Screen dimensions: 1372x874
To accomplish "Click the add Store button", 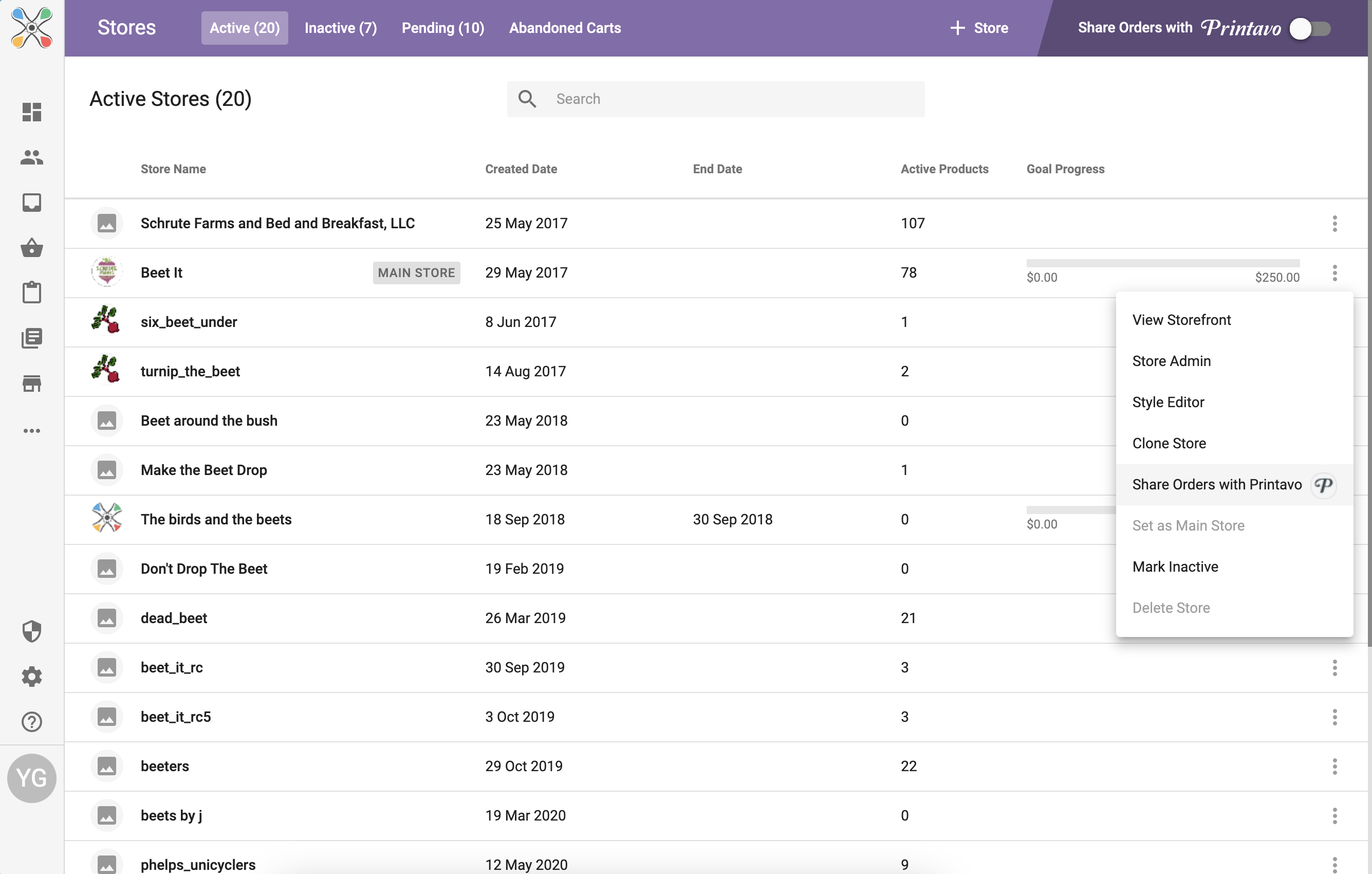I will point(979,28).
